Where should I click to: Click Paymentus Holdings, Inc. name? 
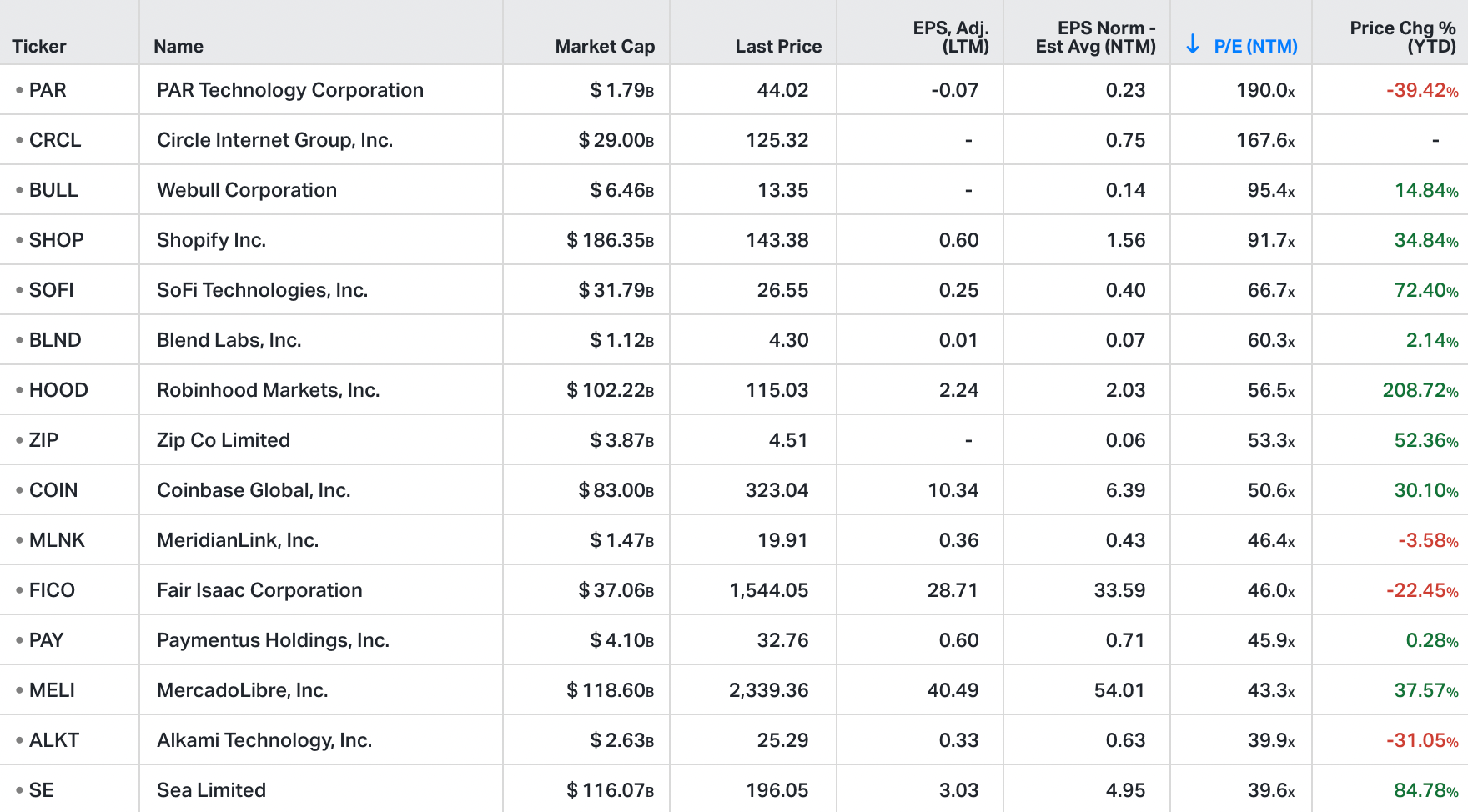[x=273, y=640]
